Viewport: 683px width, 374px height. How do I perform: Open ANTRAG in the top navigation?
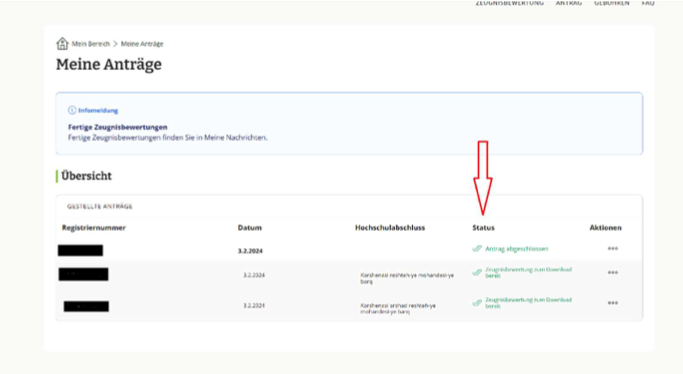569,3
